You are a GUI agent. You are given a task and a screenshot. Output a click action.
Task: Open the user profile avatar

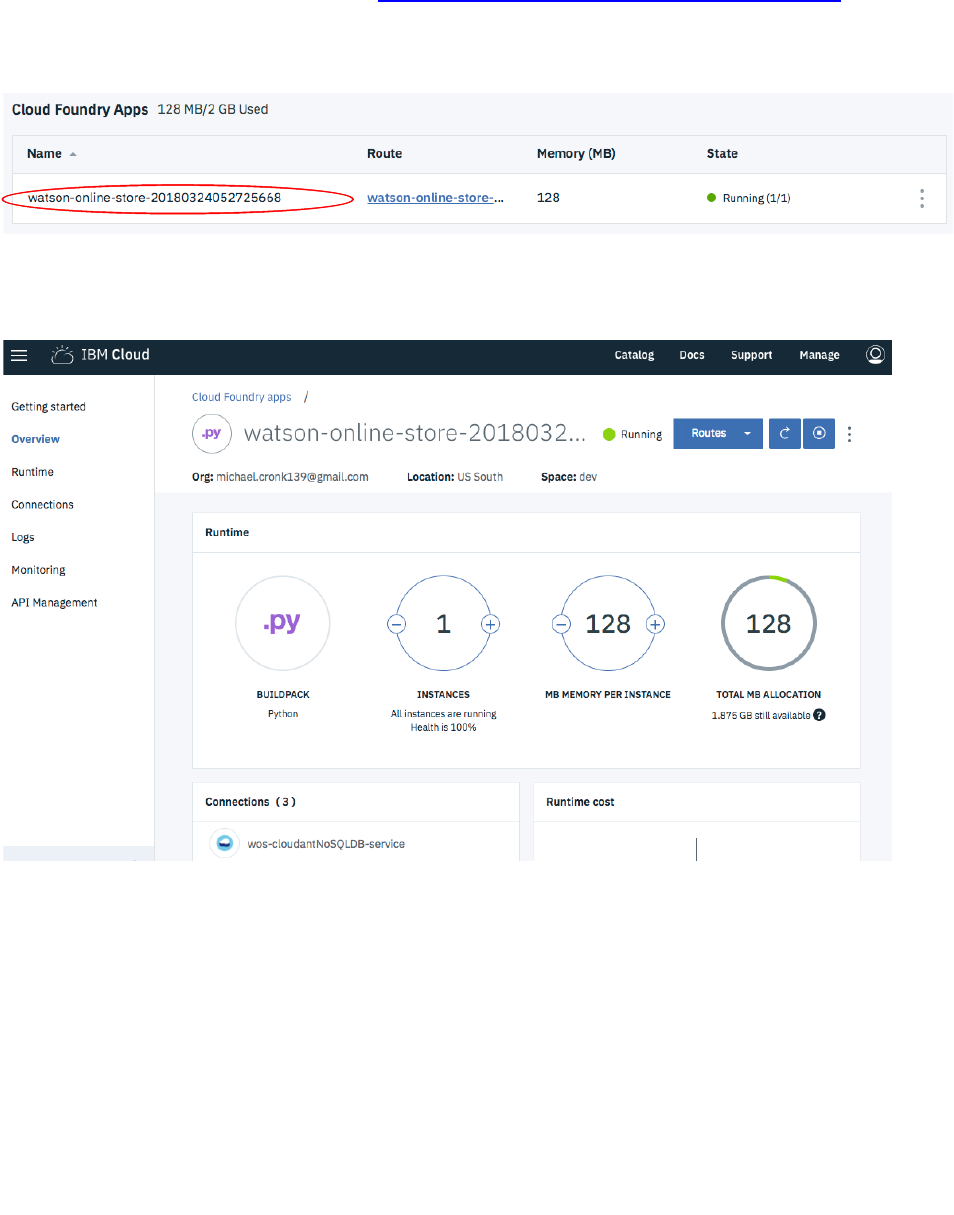pyautogui.click(x=875, y=355)
